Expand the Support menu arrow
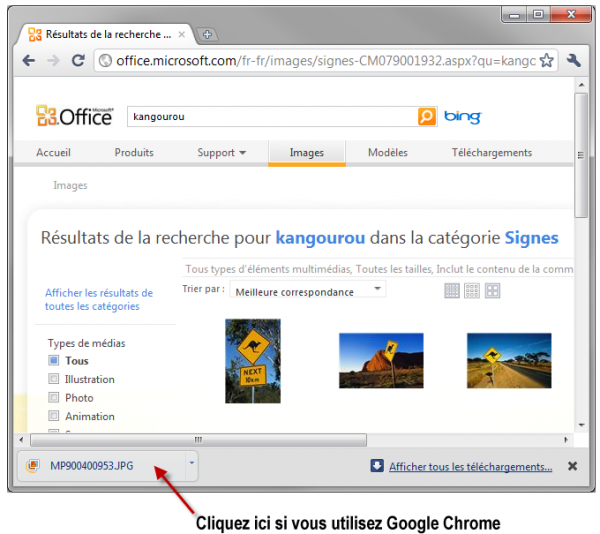 pyautogui.click(x=243, y=153)
